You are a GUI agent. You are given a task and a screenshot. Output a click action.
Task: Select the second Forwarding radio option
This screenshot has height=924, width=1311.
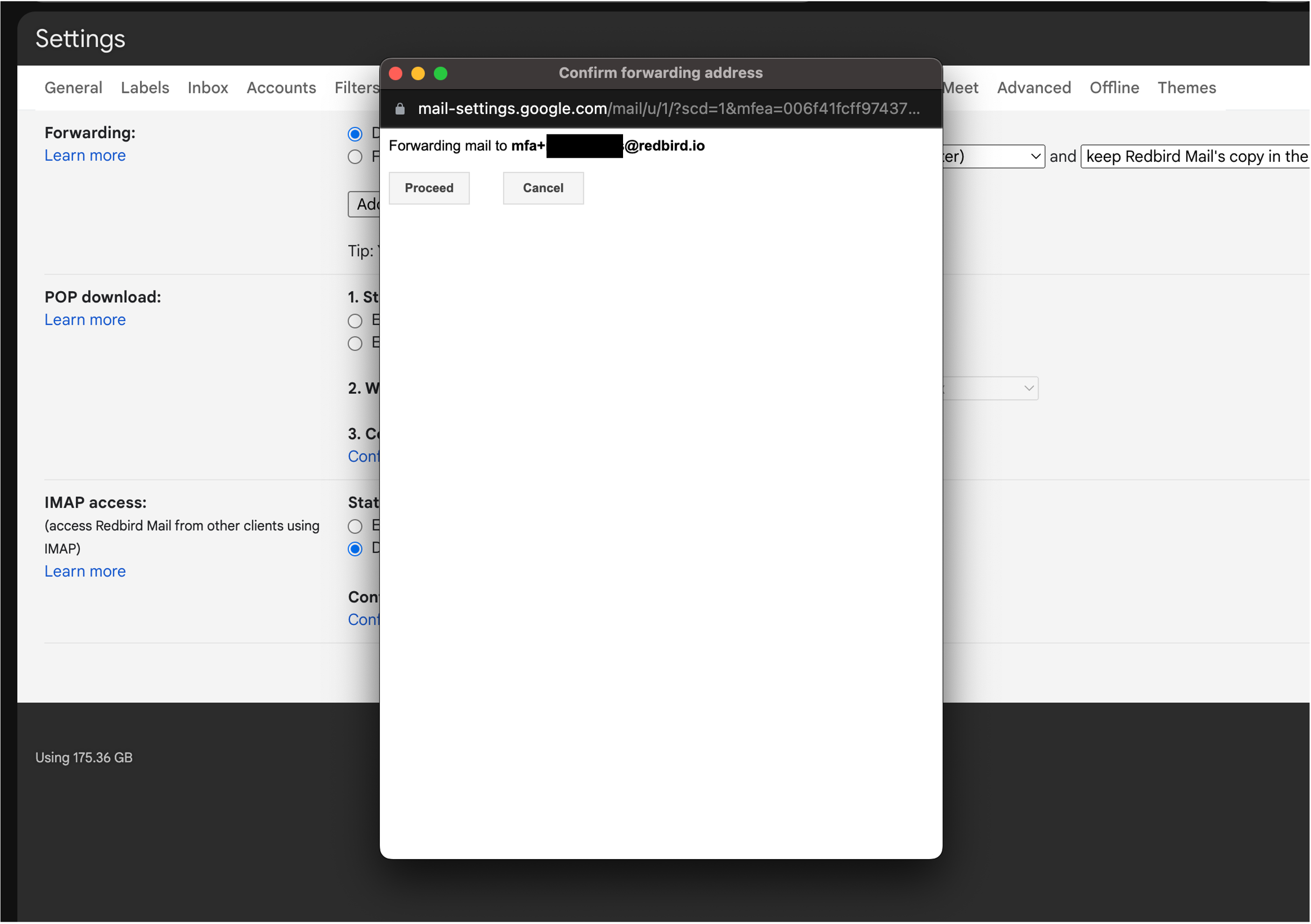(355, 156)
